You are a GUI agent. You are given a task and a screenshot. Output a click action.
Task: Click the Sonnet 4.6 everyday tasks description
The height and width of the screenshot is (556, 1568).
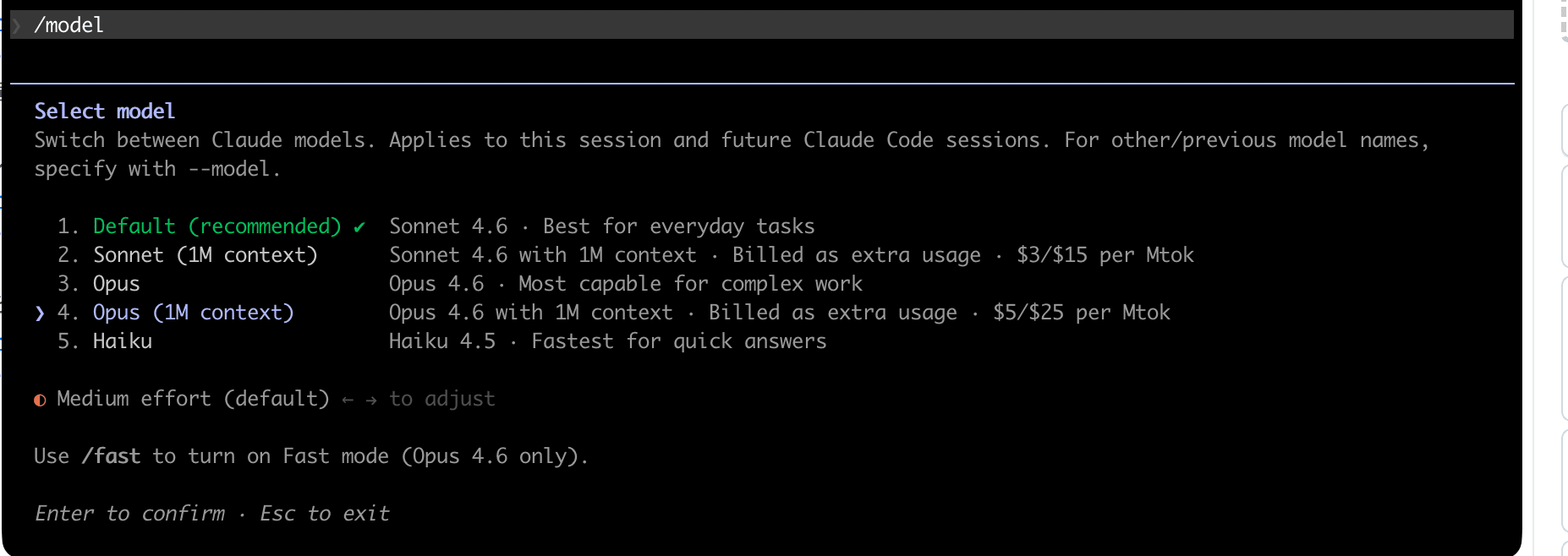coord(601,226)
